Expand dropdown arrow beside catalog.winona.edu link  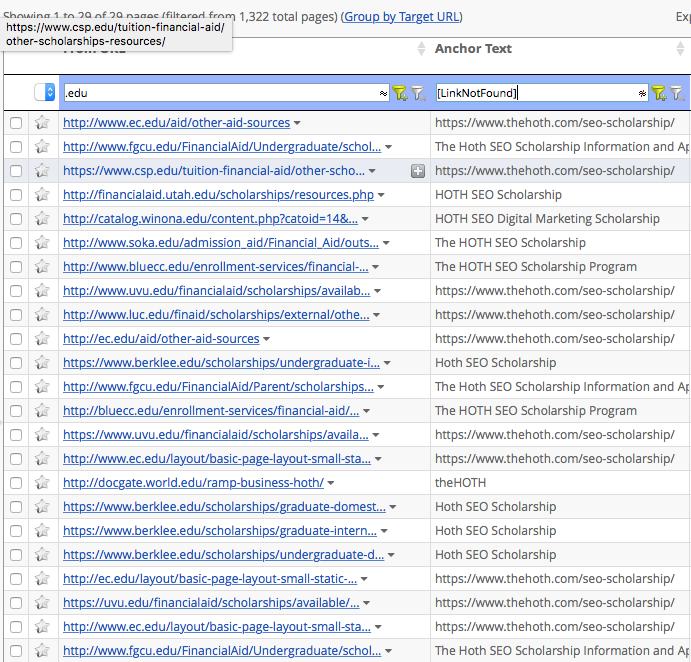[365, 219]
